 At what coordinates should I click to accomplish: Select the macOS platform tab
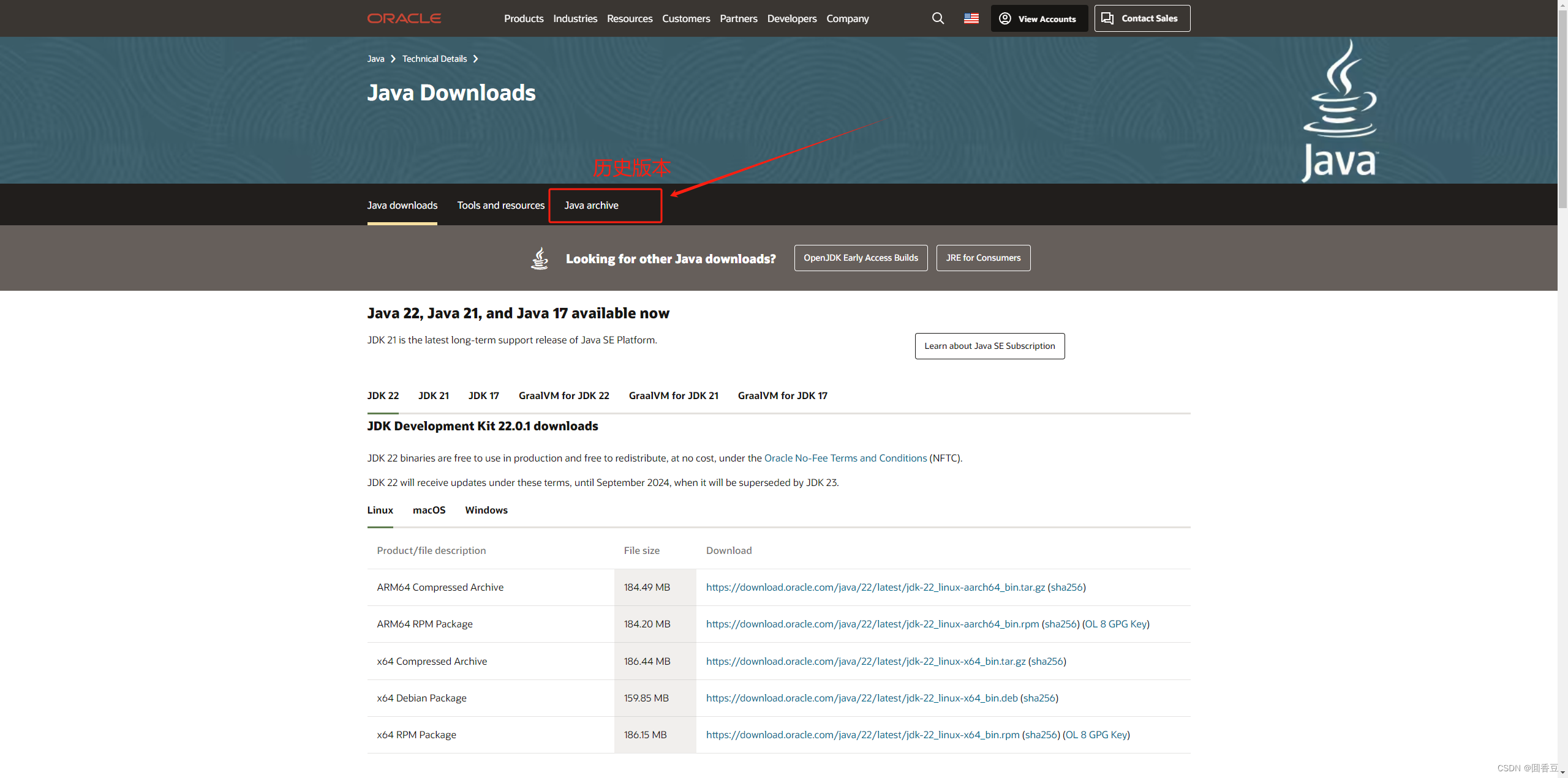429,510
